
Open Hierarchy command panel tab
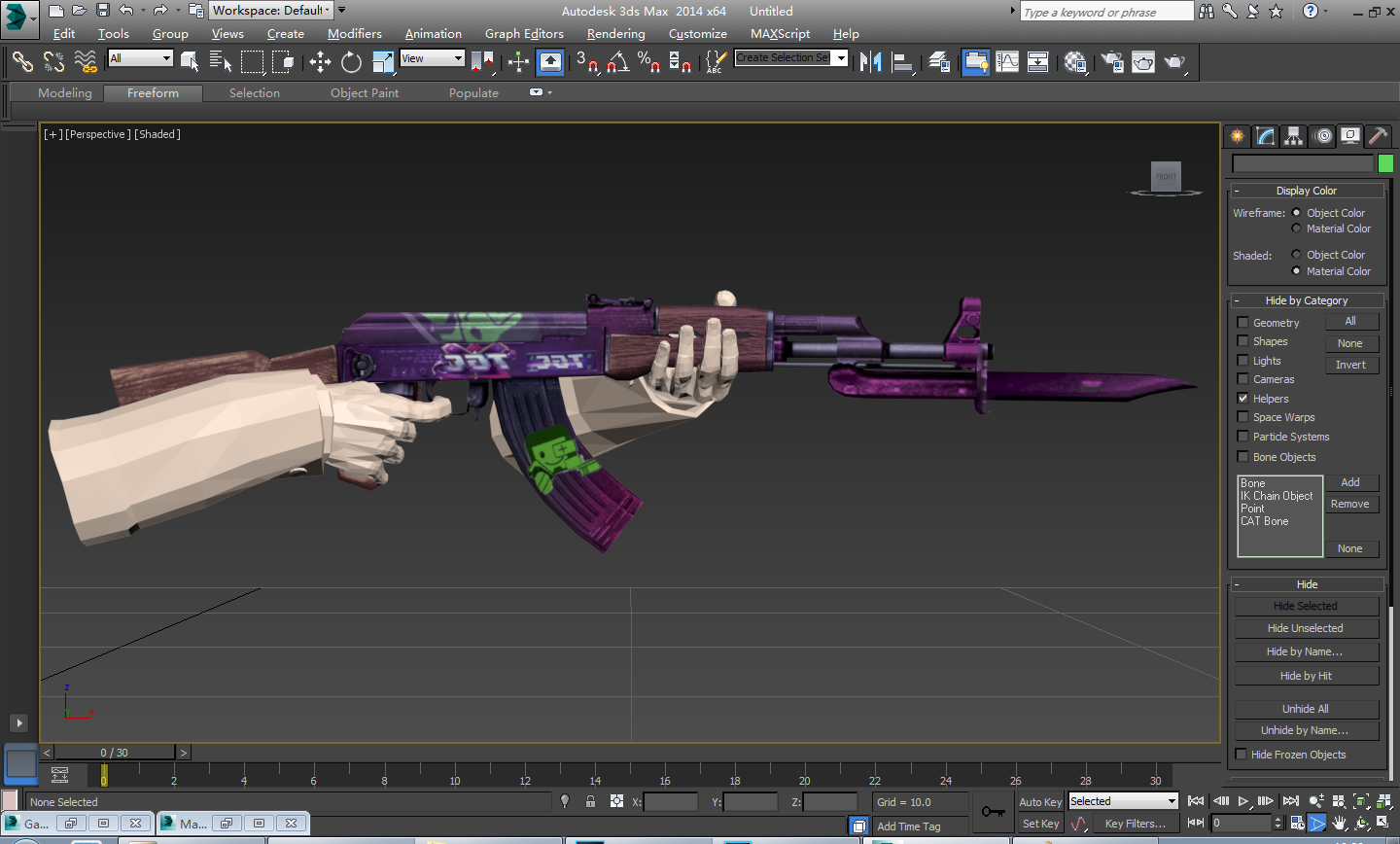coord(1293,136)
